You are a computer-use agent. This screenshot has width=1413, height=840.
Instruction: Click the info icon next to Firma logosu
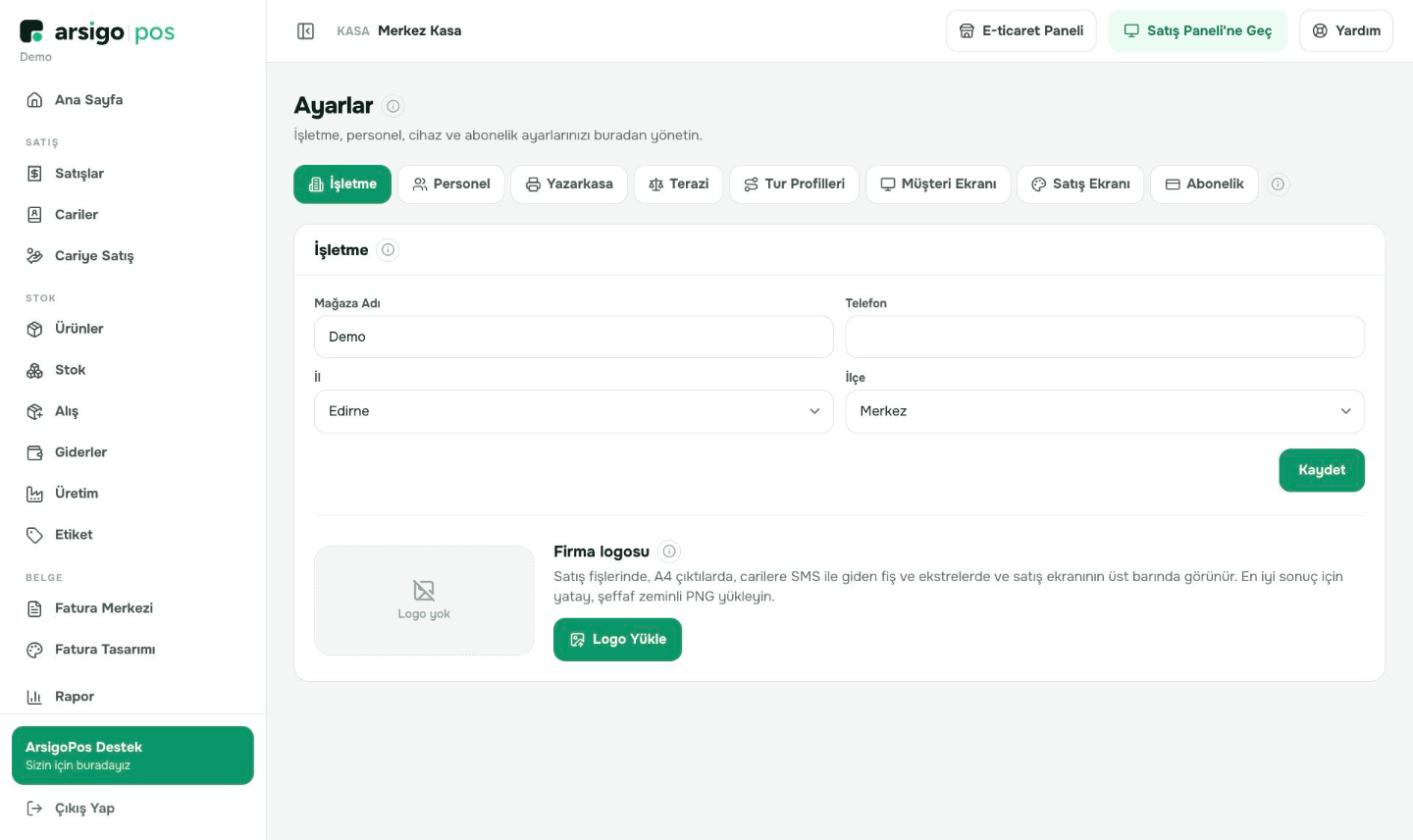click(670, 551)
